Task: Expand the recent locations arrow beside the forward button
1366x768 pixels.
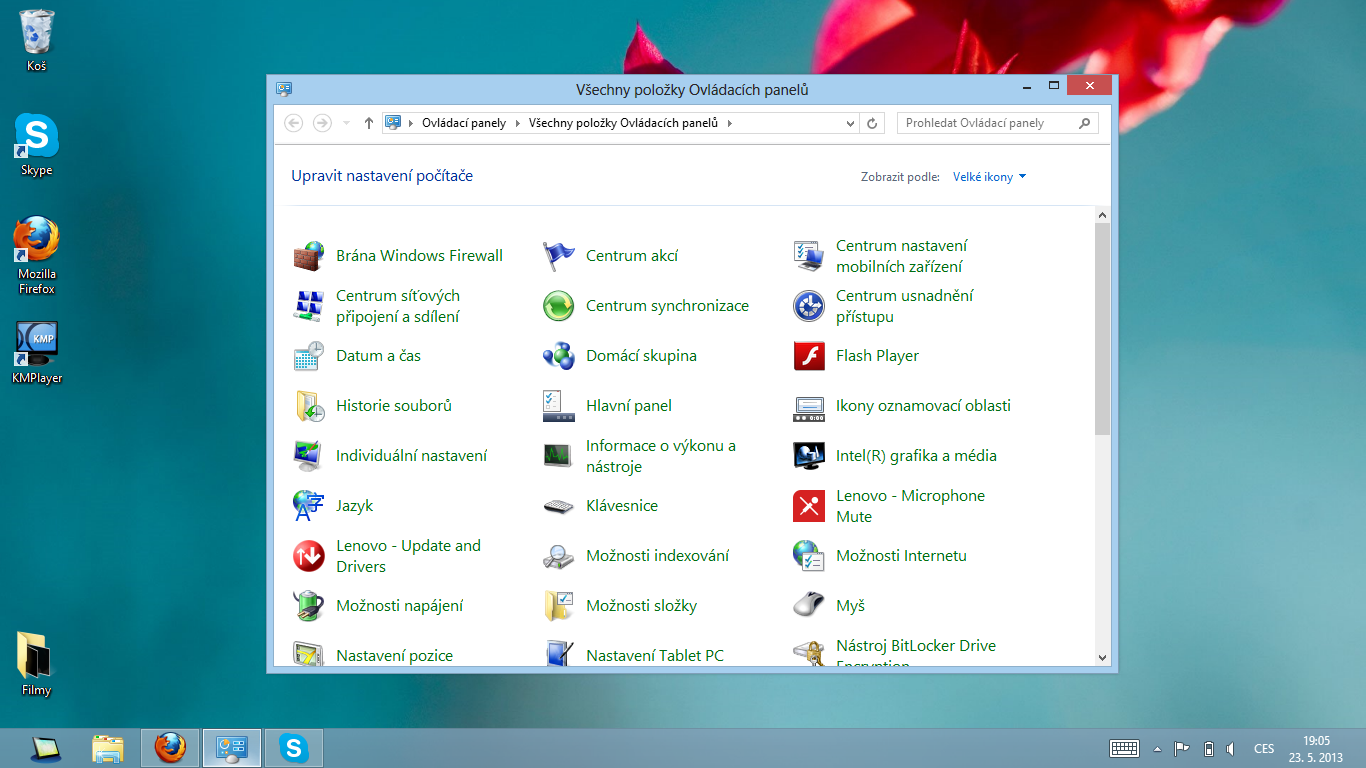Action: (346, 123)
